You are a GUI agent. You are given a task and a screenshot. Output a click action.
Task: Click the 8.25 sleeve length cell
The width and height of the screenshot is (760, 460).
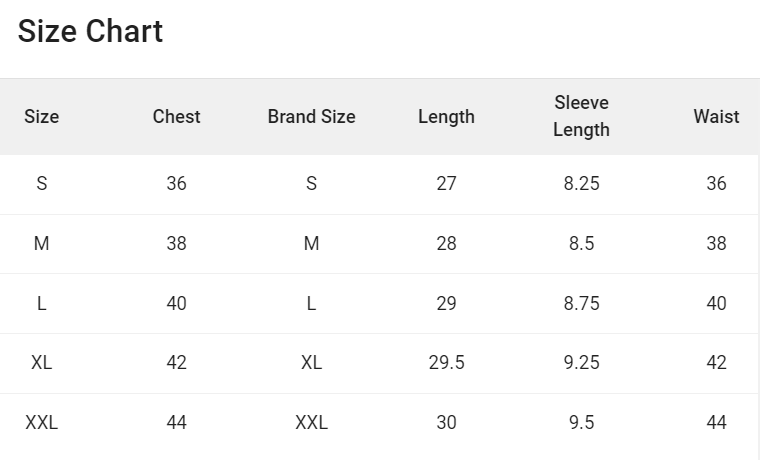pyautogui.click(x=581, y=184)
